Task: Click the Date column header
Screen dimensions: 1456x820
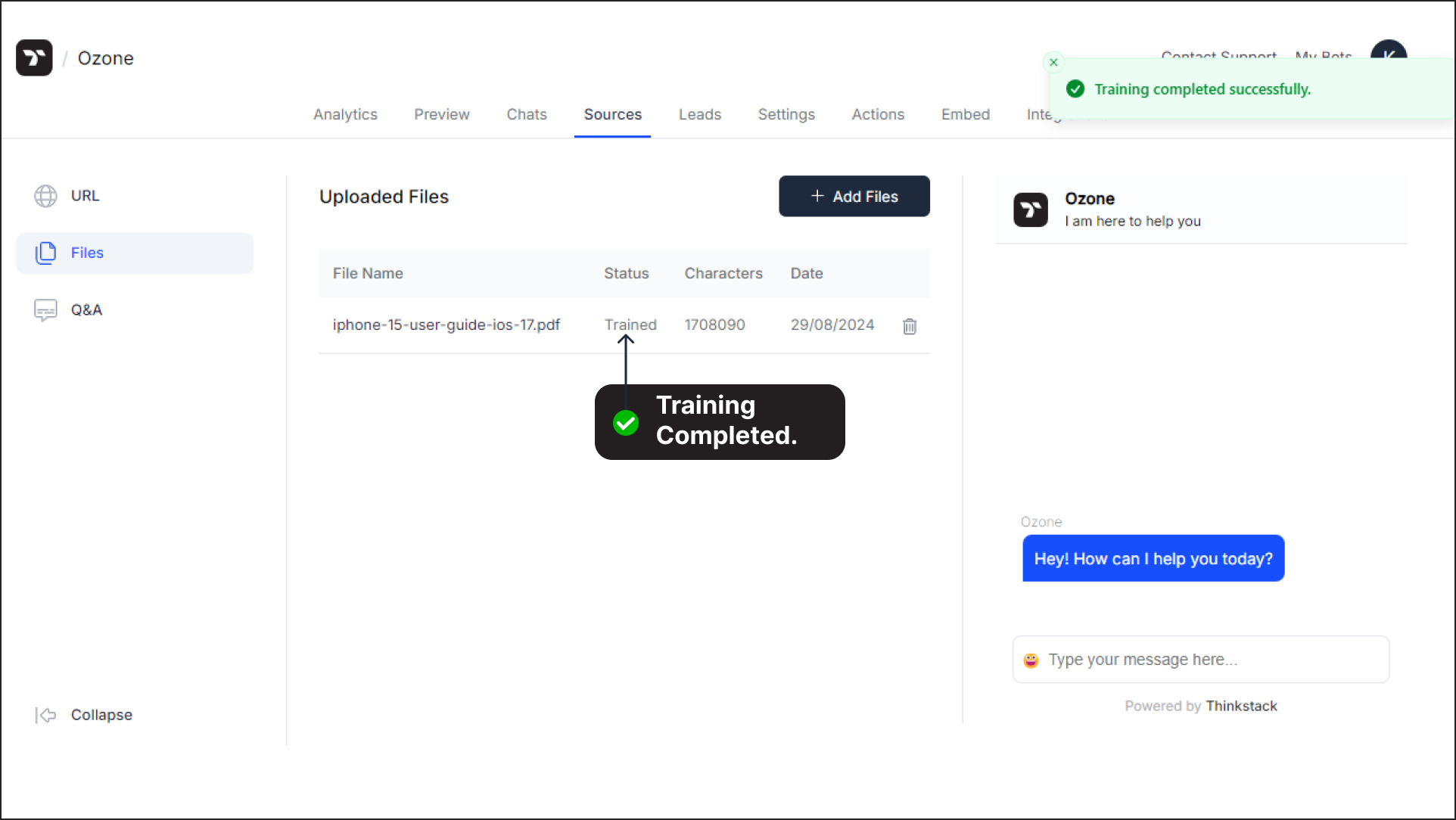Action: 807,273
